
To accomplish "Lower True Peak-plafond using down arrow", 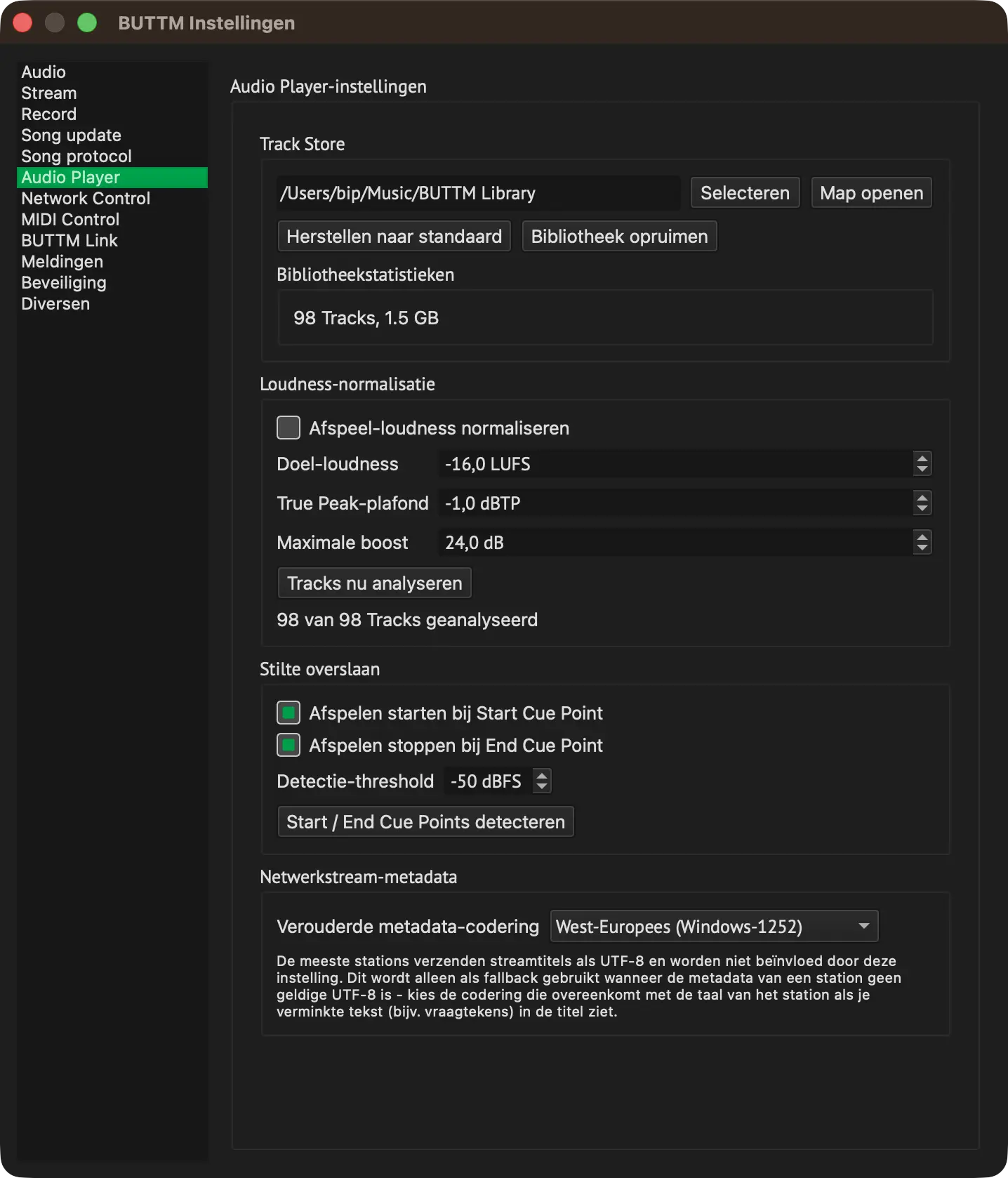I will coord(922,510).
